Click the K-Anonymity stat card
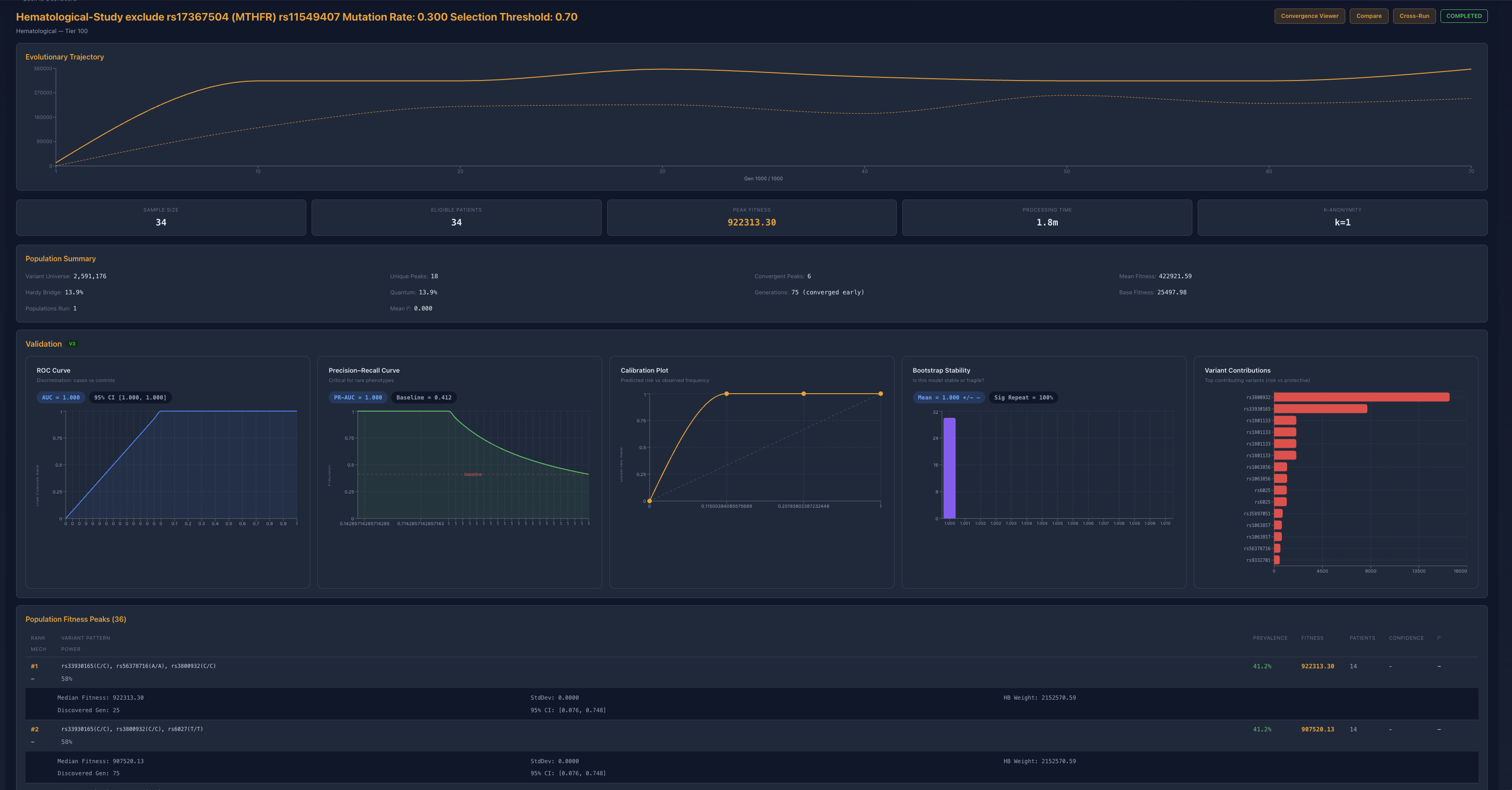The height and width of the screenshot is (790, 1512). coord(1342,217)
